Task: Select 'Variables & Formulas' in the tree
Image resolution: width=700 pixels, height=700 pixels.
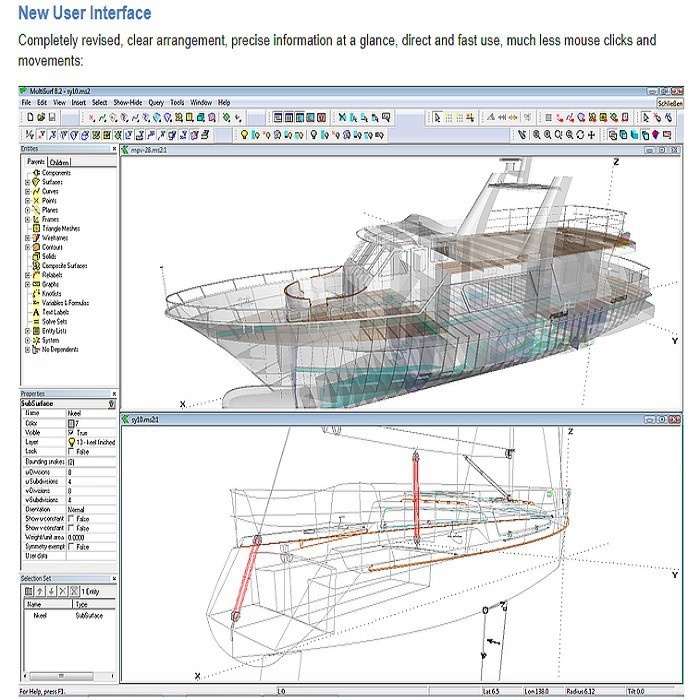Action: (x=65, y=303)
